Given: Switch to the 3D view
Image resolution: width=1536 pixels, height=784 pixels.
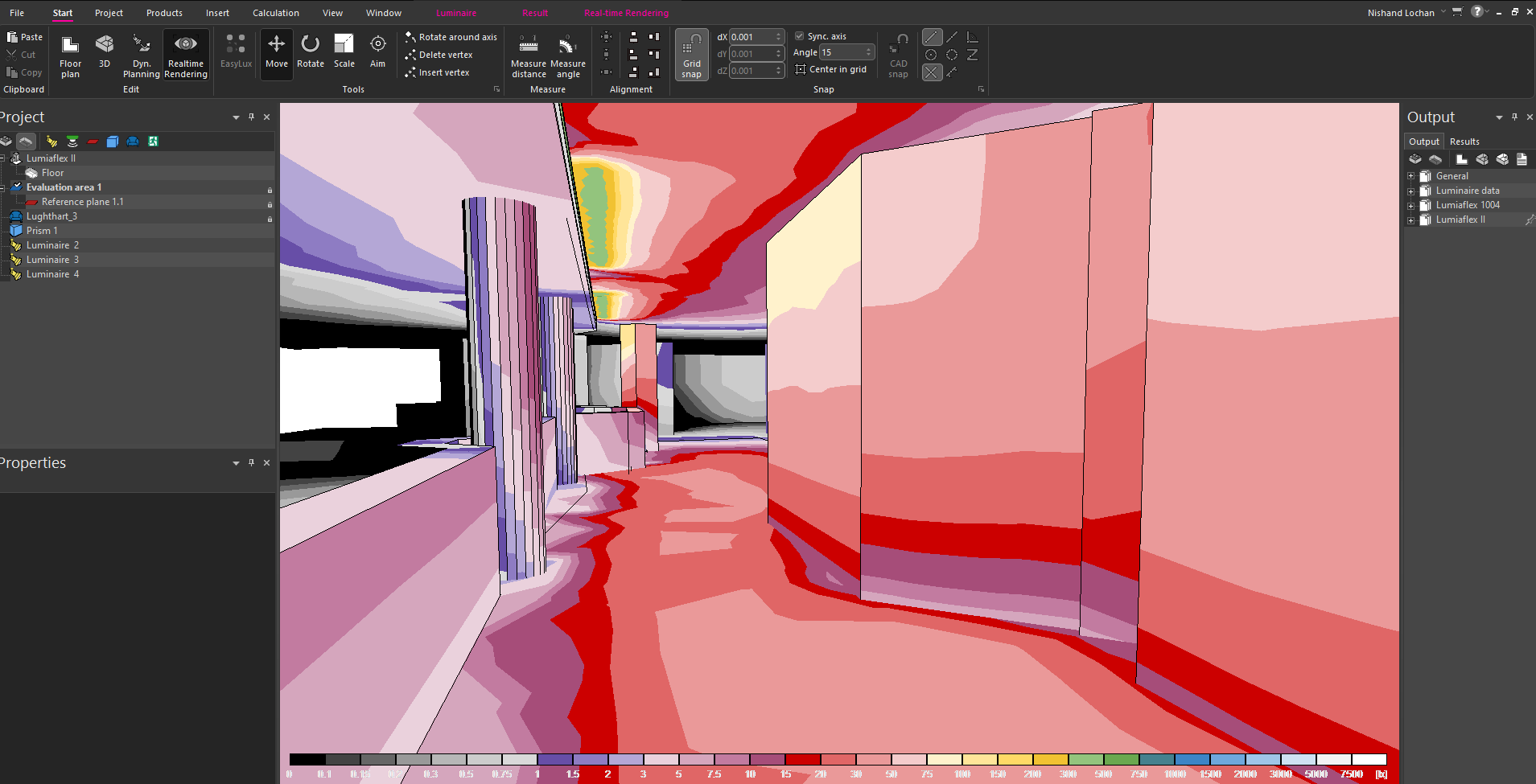Looking at the screenshot, I should tap(105, 51).
